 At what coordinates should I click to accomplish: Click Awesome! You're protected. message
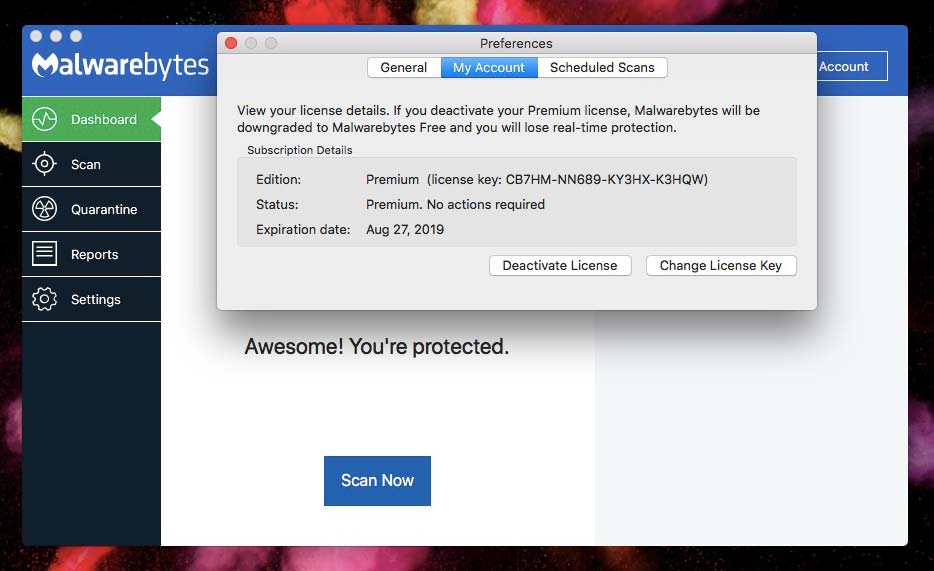[x=376, y=346]
